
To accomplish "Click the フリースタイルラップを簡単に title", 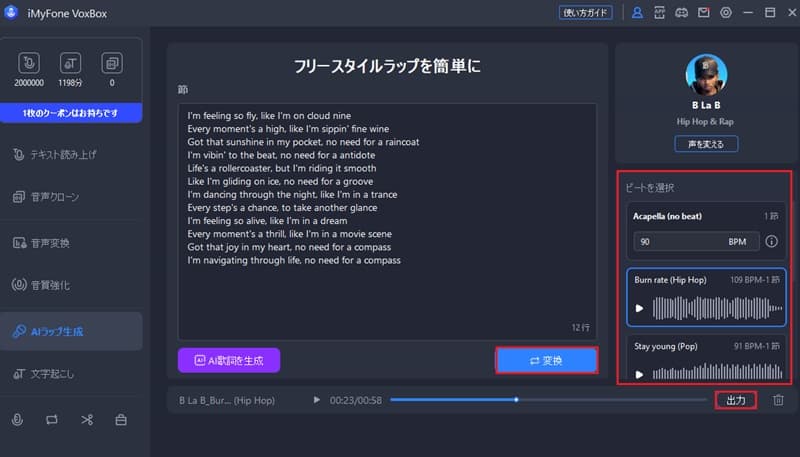I will pos(387,66).
